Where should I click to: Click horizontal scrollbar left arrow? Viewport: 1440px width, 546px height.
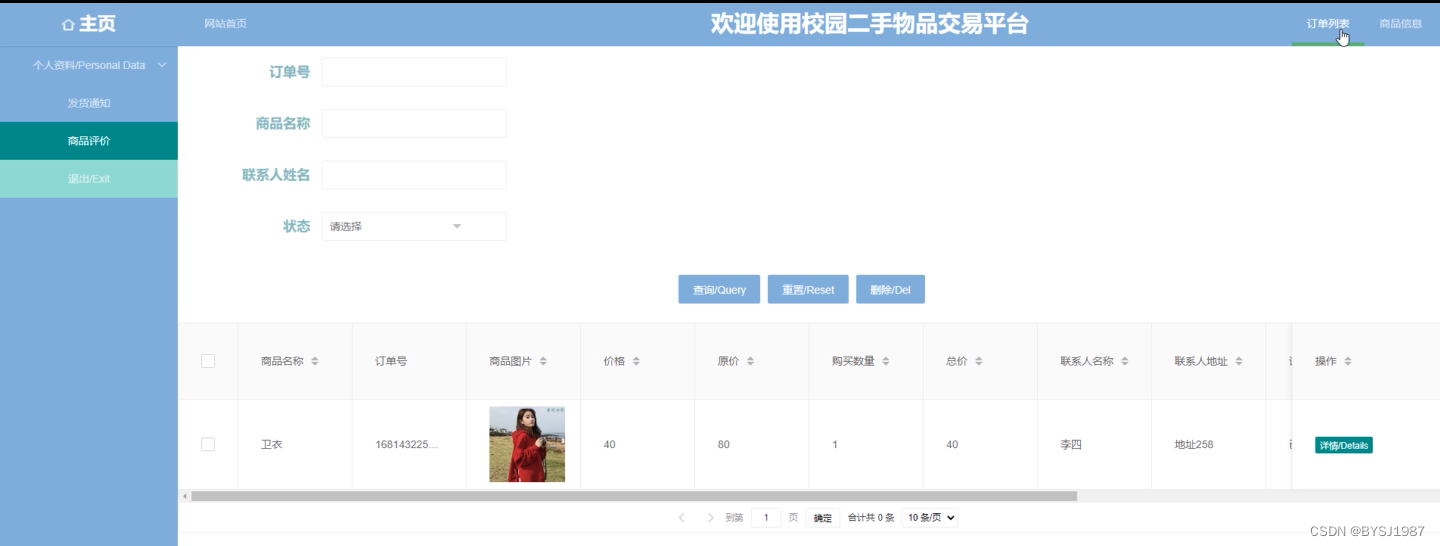(x=184, y=496)
